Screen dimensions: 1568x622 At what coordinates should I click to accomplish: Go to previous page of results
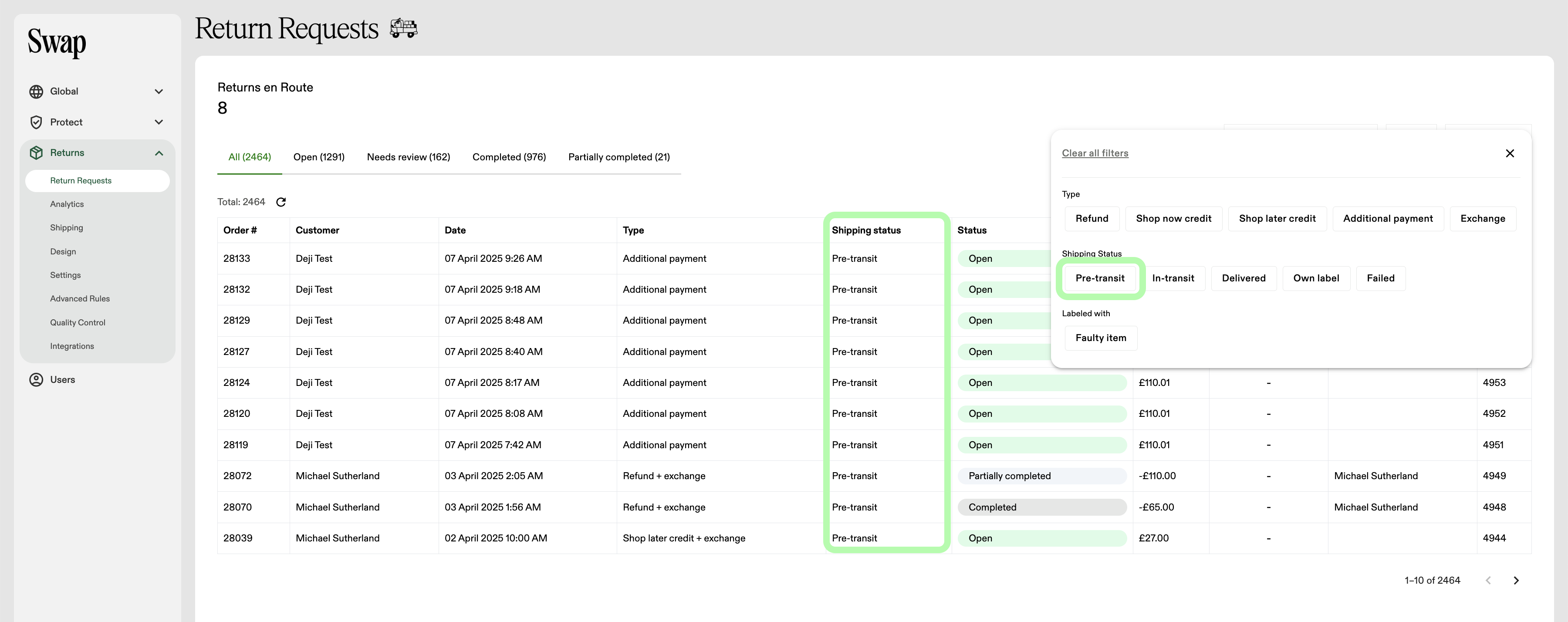pyautogui.click(x=1488, y=581)
